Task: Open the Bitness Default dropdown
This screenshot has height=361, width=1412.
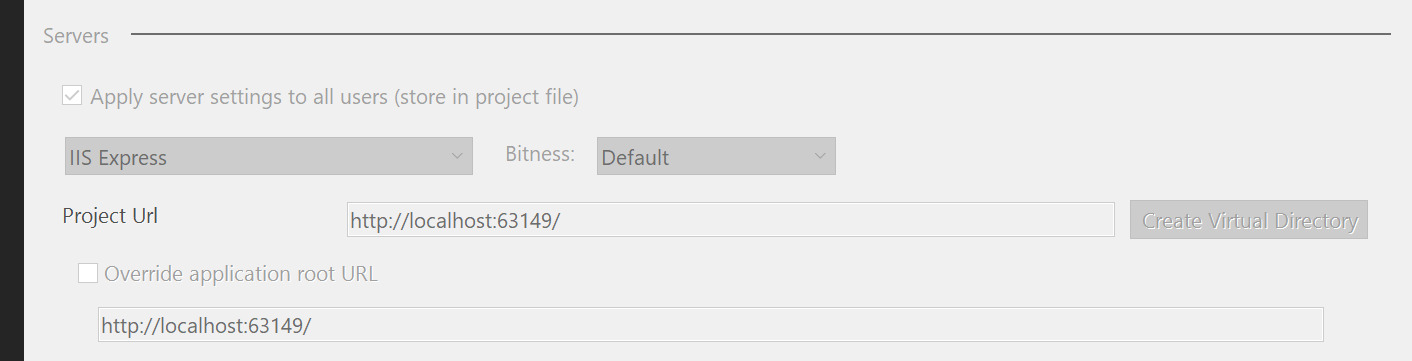Action: point(716,156)
